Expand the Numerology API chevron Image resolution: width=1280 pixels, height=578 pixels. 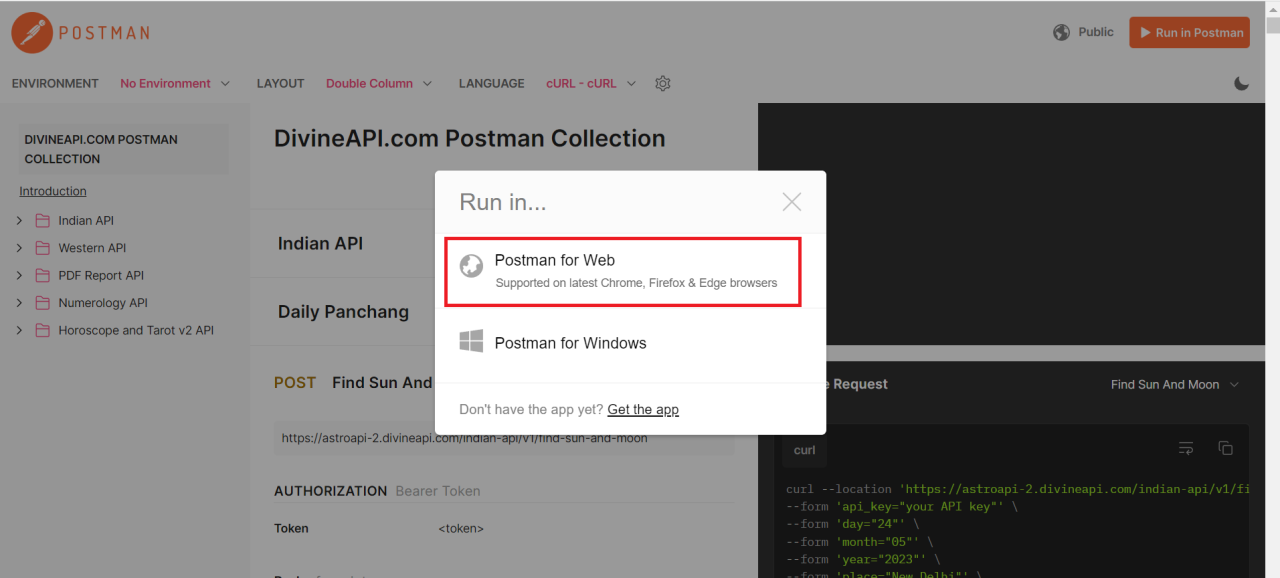tap(19, 303)
